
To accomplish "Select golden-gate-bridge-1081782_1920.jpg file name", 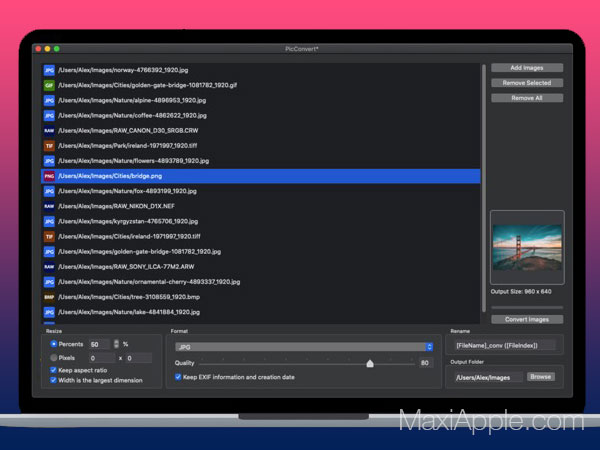I will click(x=140, y=251).
